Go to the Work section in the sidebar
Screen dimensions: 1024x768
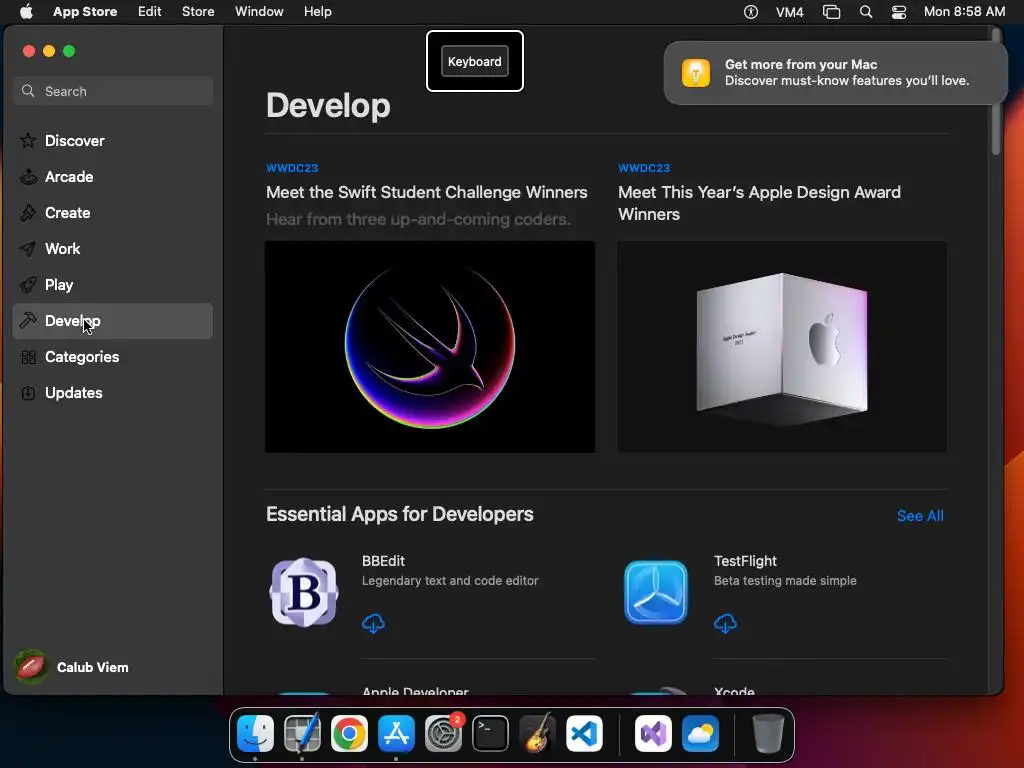[x=112, y=249]
